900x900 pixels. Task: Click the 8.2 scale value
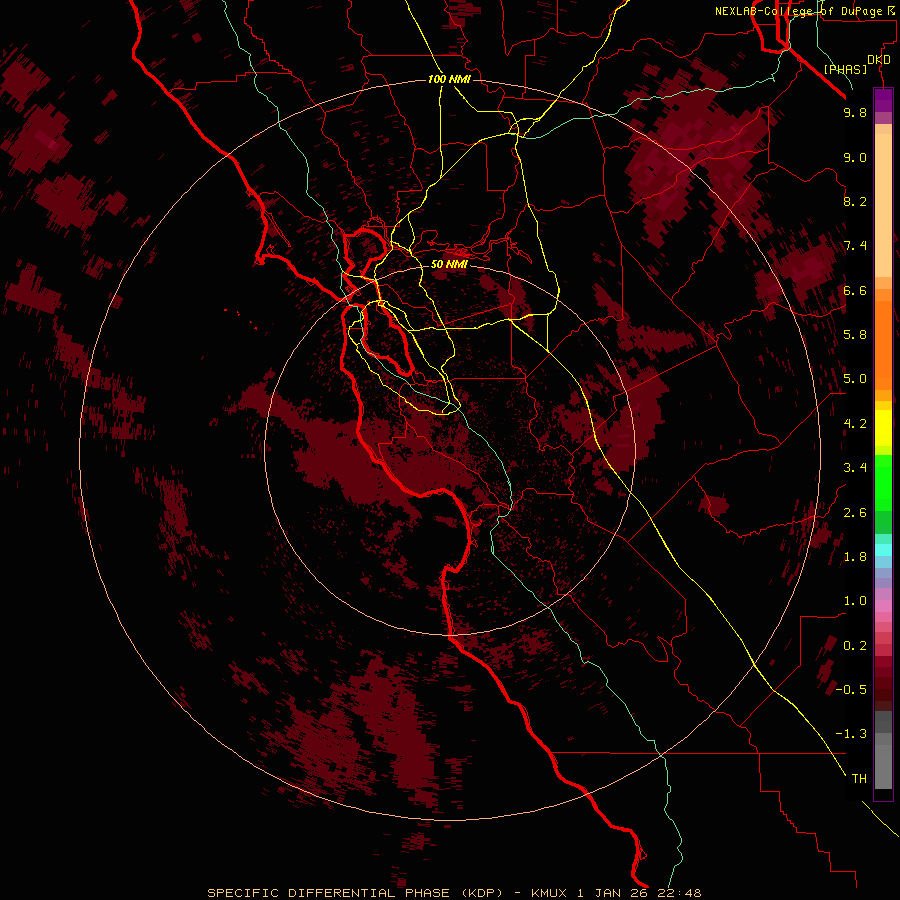855,201
